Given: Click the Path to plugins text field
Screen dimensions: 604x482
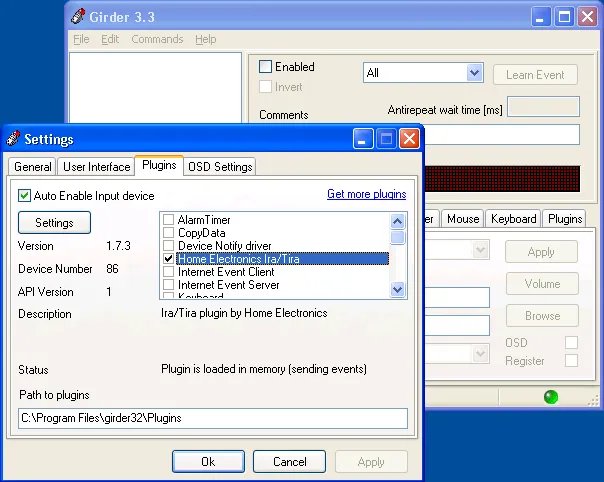Looking at the screenshot, I should tap(213, 418).
